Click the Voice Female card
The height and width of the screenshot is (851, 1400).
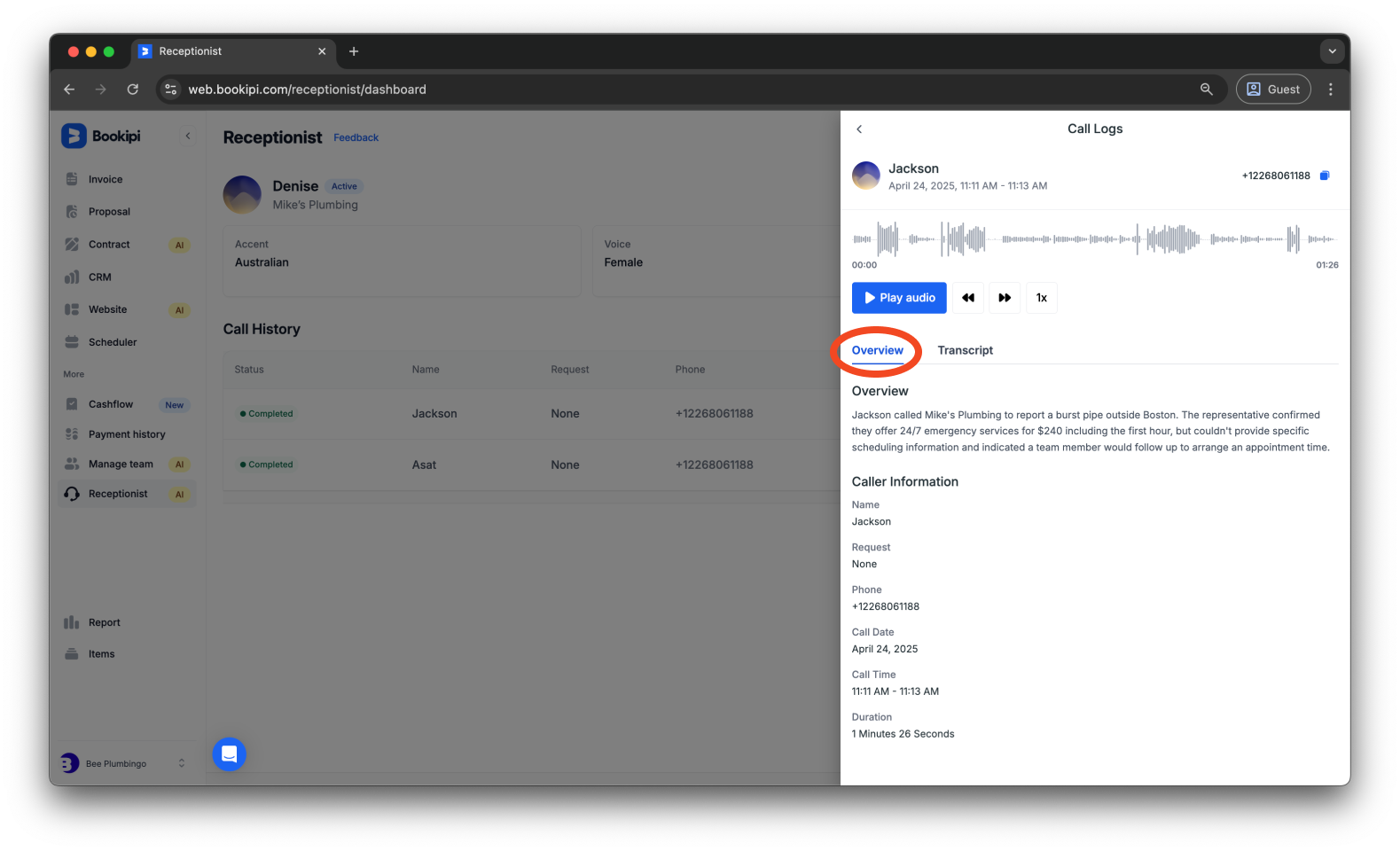[716, 261]
